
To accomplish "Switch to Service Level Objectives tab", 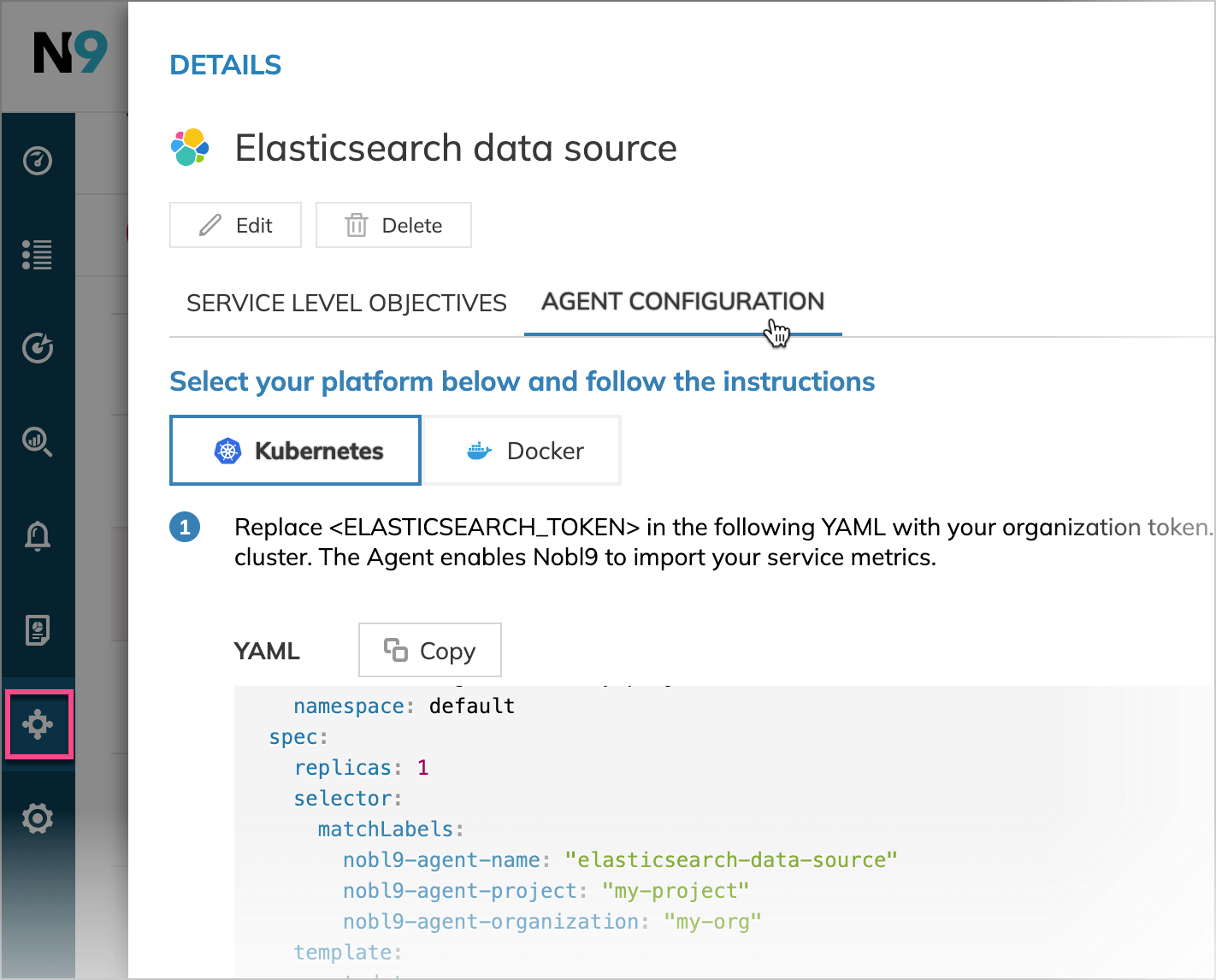I will pyautogui.click(x=346, y=303).
